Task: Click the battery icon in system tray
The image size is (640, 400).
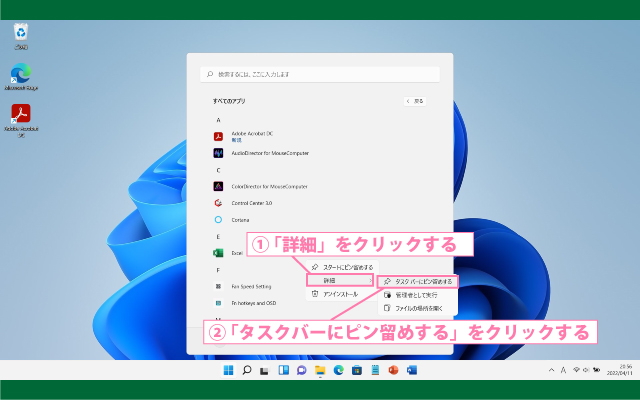Action: click(x=596, y=370)
